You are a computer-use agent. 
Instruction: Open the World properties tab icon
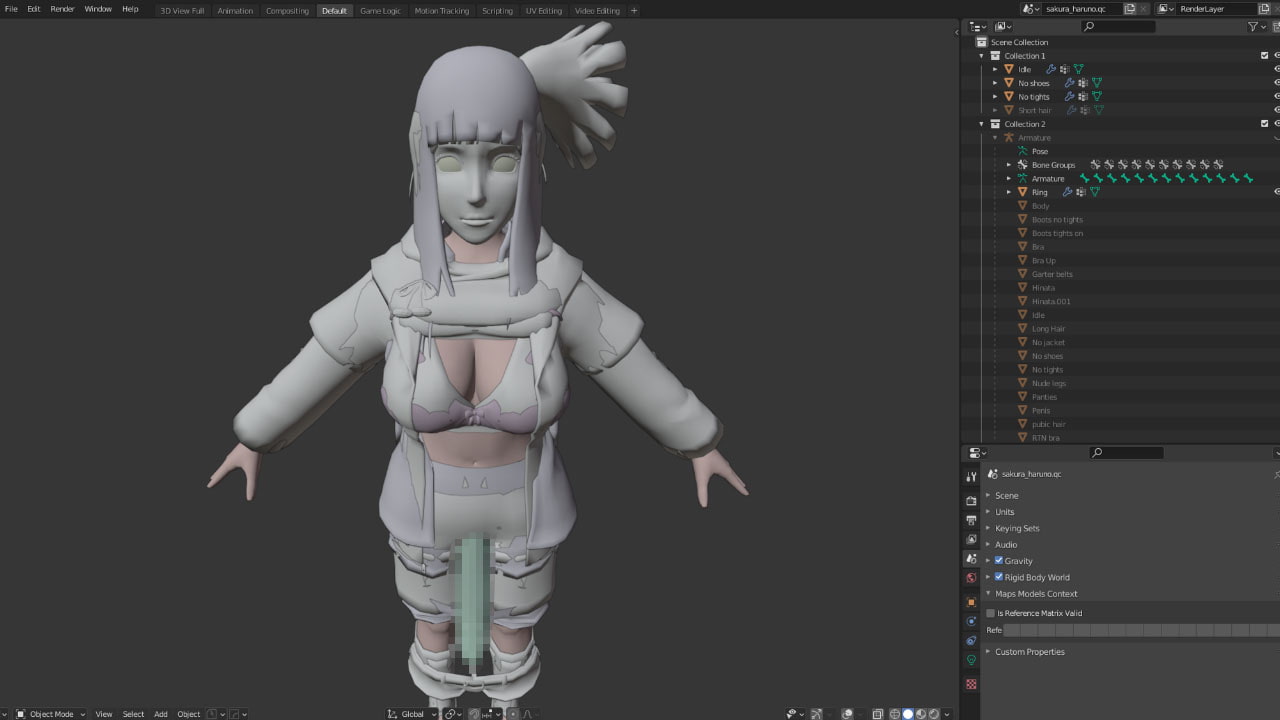971,578
